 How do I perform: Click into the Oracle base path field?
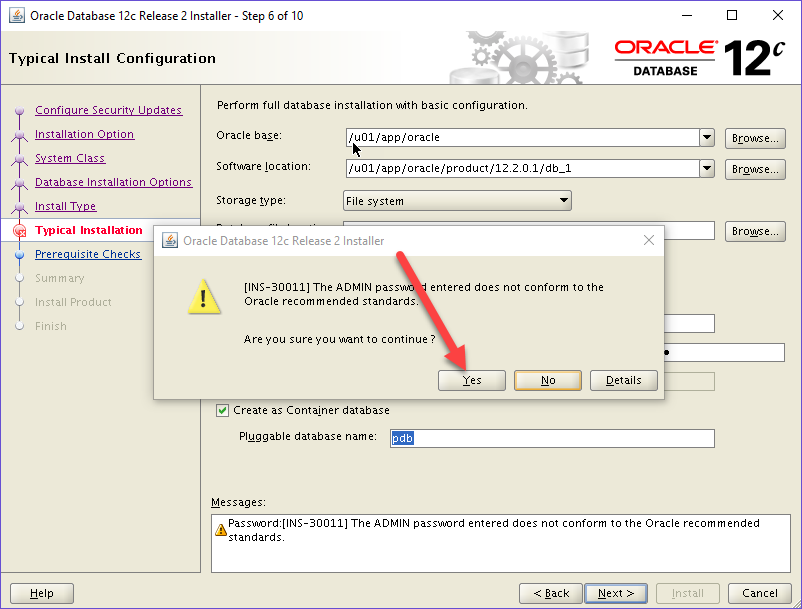pyautogui.click(x=523, y=137)
